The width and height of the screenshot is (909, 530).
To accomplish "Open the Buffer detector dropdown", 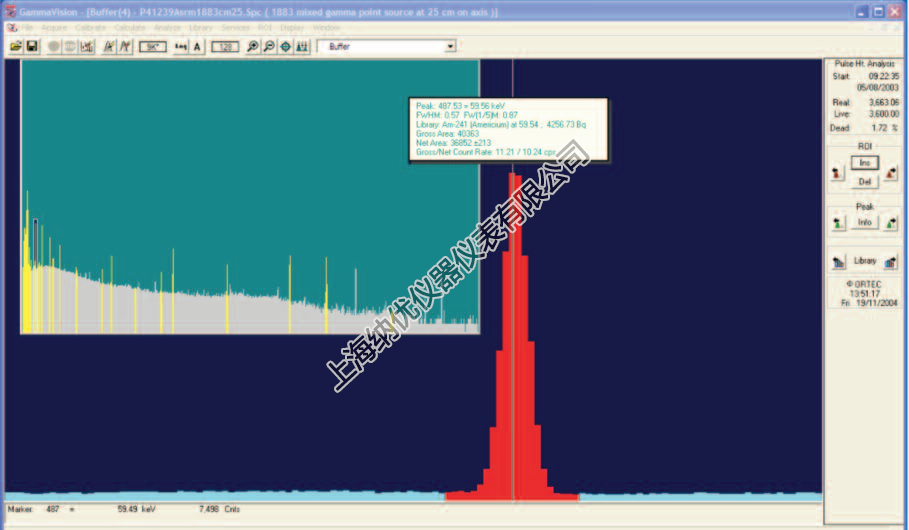I will [450, 46].
